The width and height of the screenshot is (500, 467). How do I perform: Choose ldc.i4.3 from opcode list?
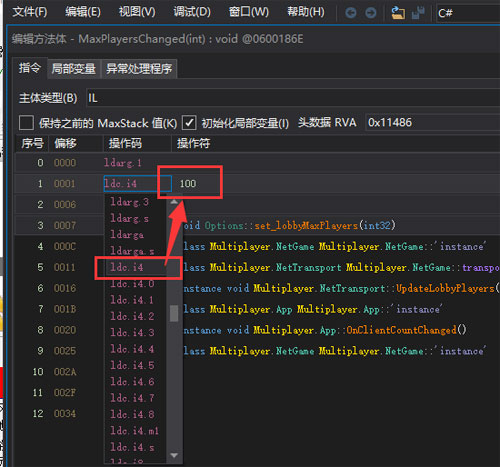pyautogui.click(x=132, y=333)
